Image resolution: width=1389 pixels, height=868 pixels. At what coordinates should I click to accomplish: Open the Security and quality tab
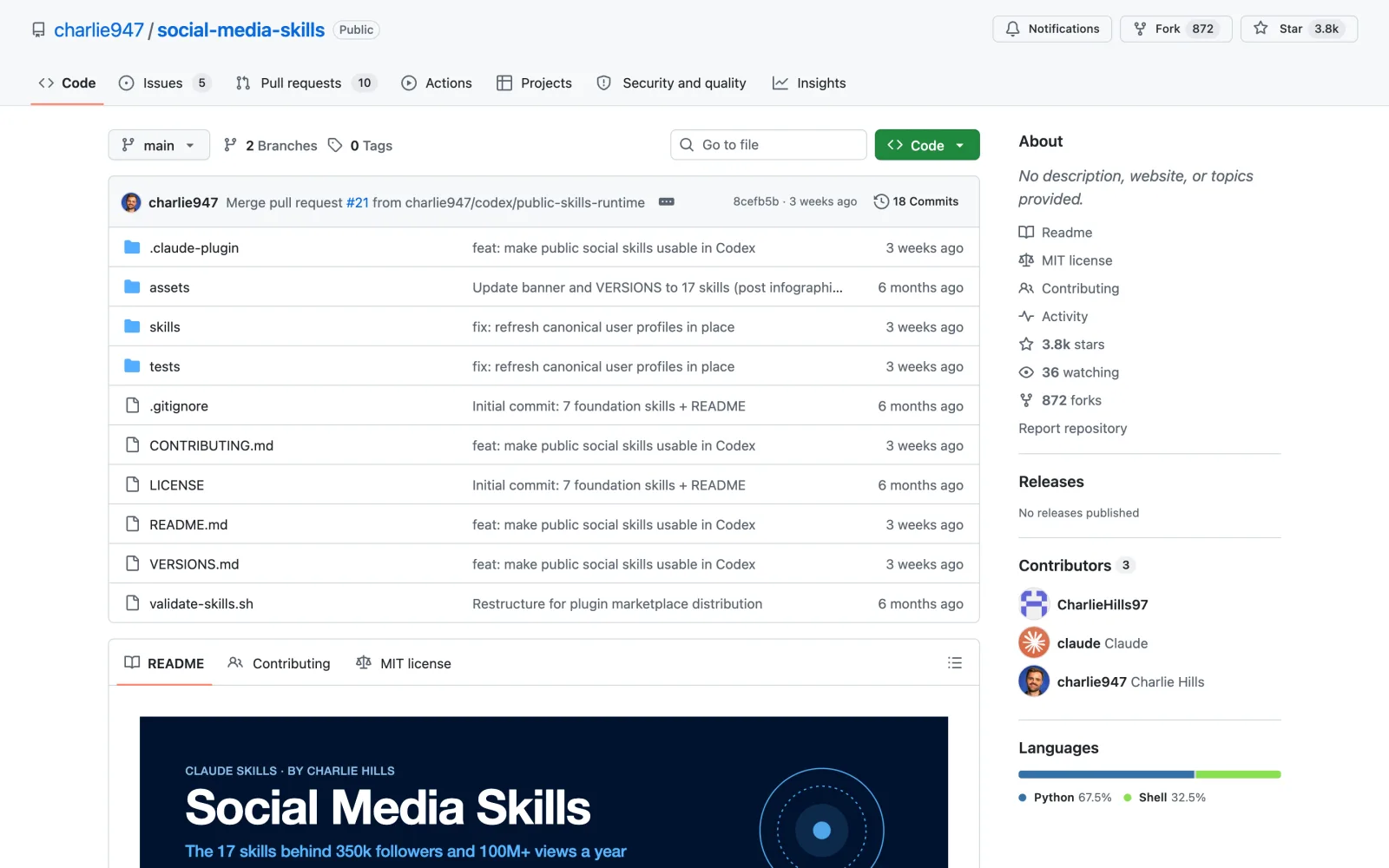pos(671,83)
